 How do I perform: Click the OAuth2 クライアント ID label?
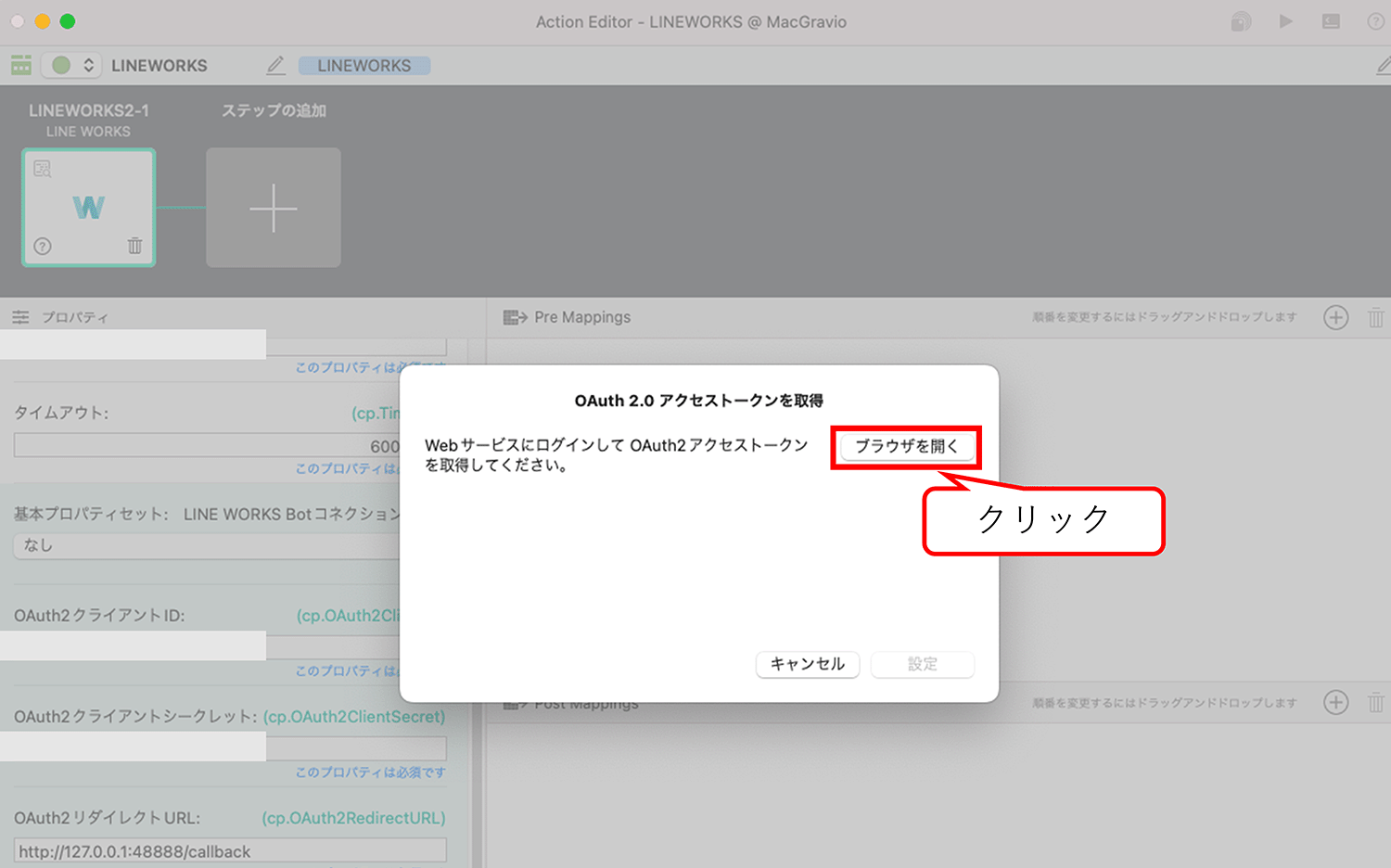pyautogui.click(x=99, y=616)
